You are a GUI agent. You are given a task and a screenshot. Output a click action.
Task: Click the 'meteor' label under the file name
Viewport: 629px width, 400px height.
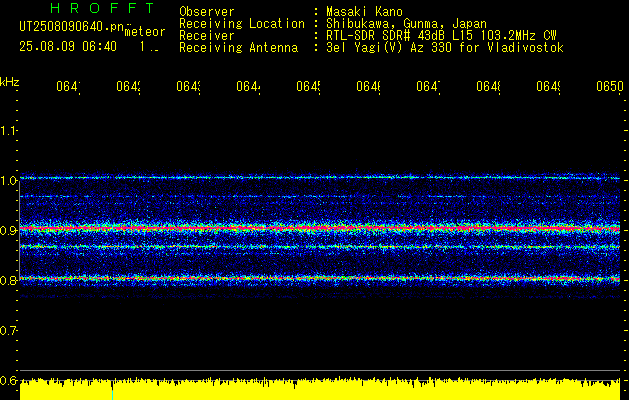point(145,32)
